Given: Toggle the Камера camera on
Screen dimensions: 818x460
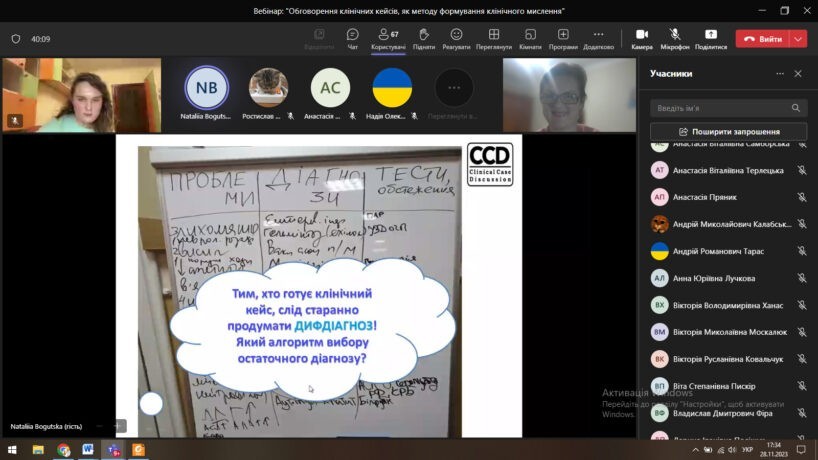Looking at the screenshot, I should coord(642,38).
